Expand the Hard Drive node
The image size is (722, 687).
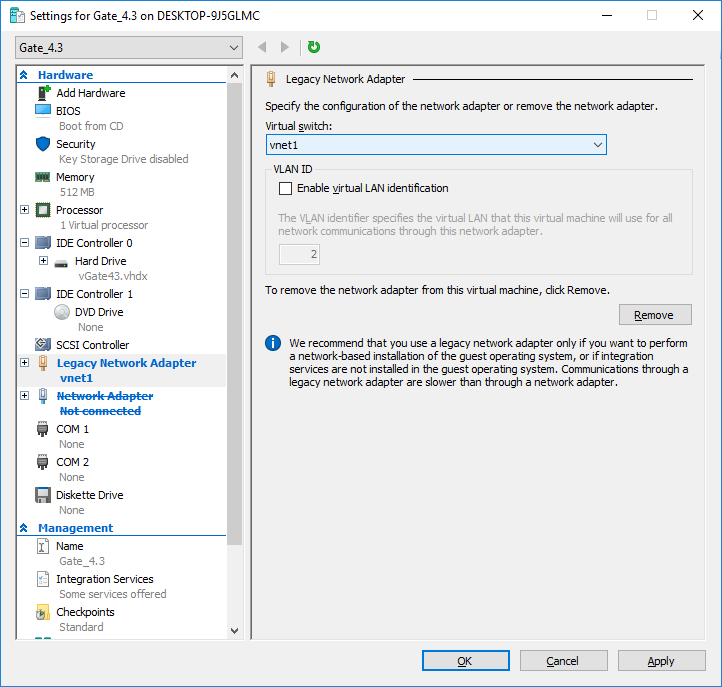[43, 261]
